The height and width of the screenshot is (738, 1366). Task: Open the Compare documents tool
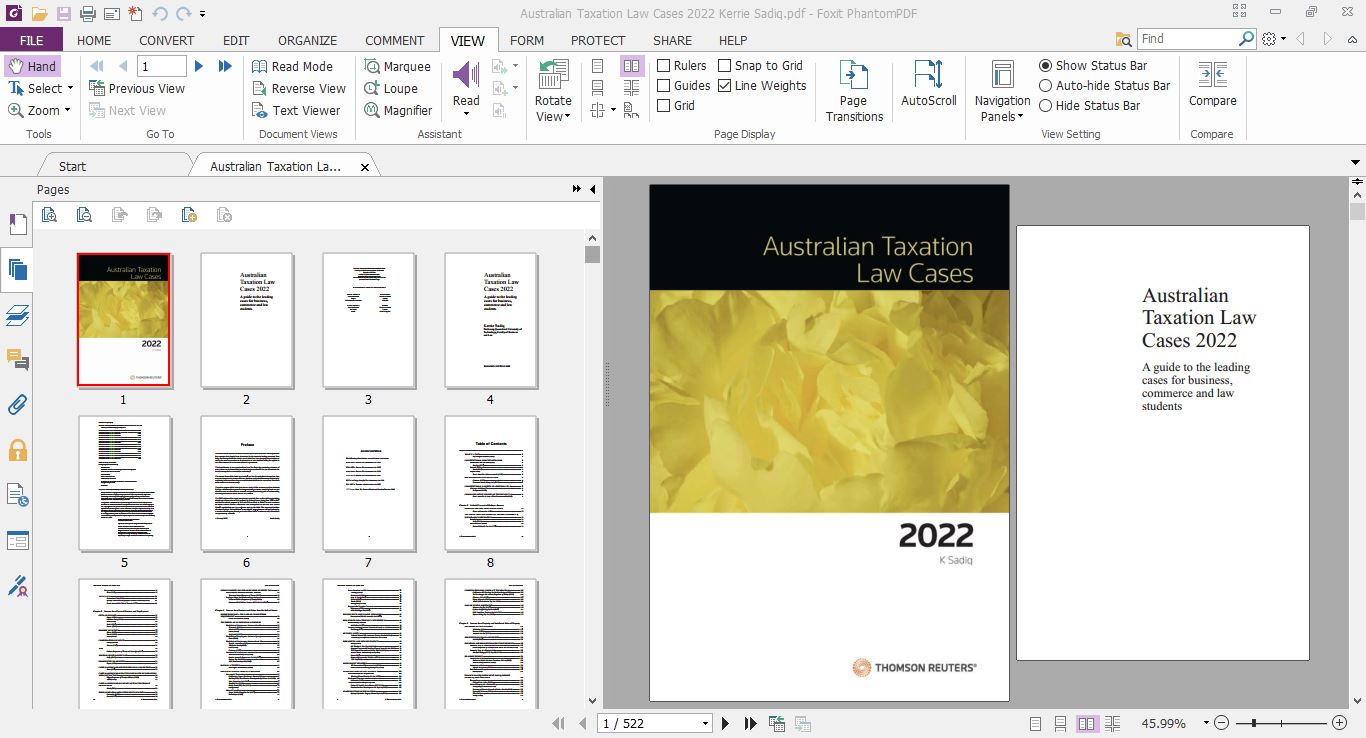[x=1212, y=83]
